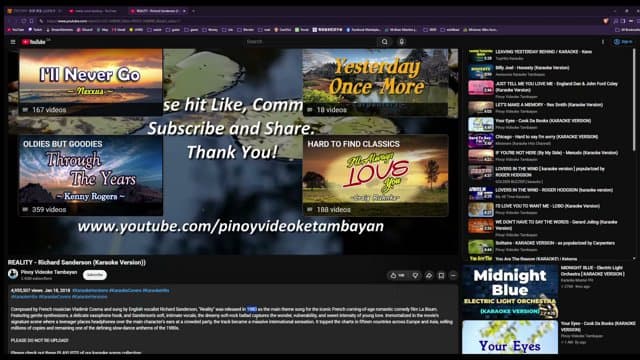This screenshot has width=640, height=360.
Task: Click the first hashtag link in the description
Action: pos(90,290)
